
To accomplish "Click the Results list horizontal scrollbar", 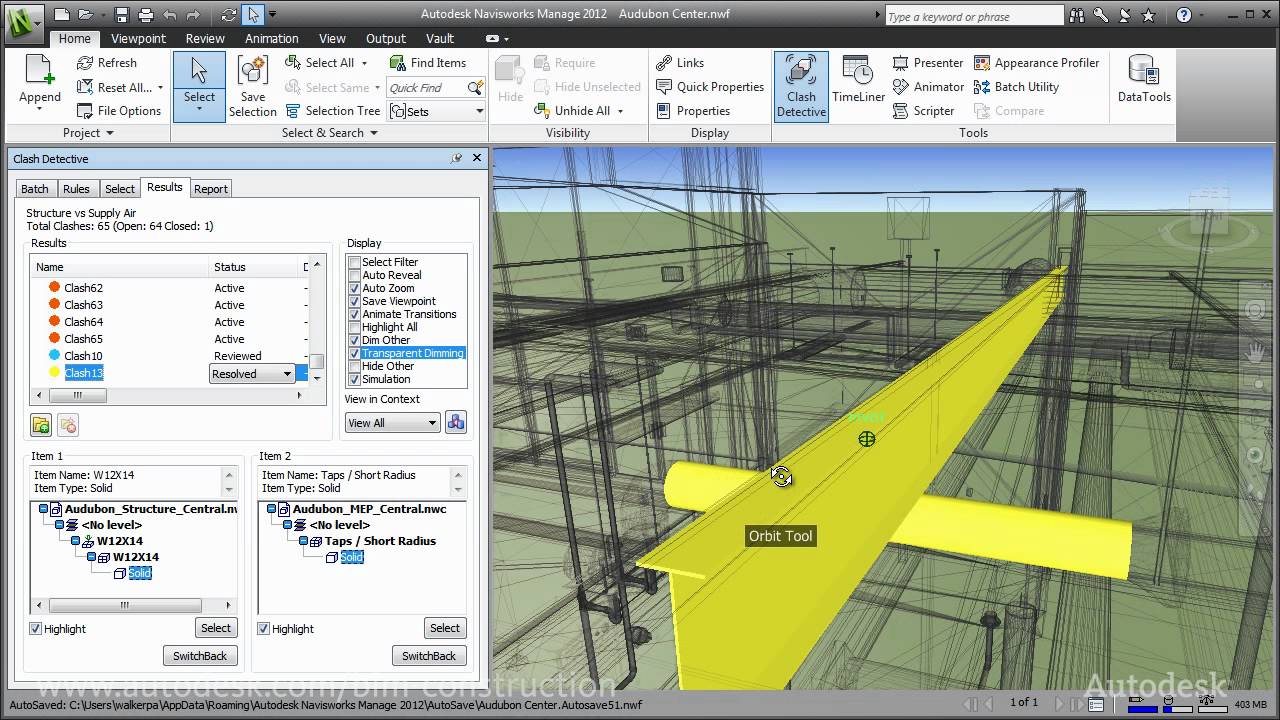I will click(x=168, y=395).
